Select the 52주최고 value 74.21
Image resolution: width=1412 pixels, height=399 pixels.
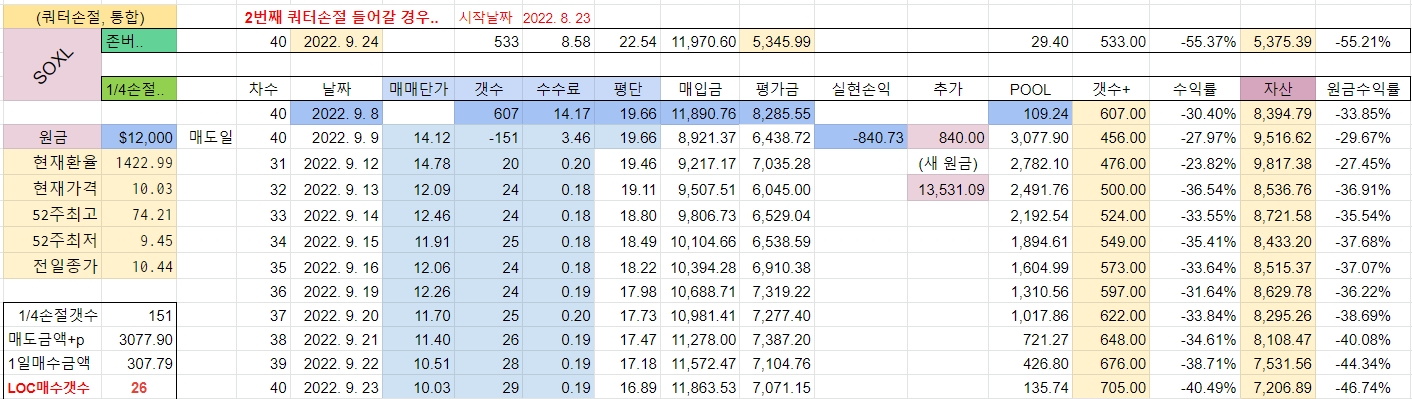tap(139, 214)
